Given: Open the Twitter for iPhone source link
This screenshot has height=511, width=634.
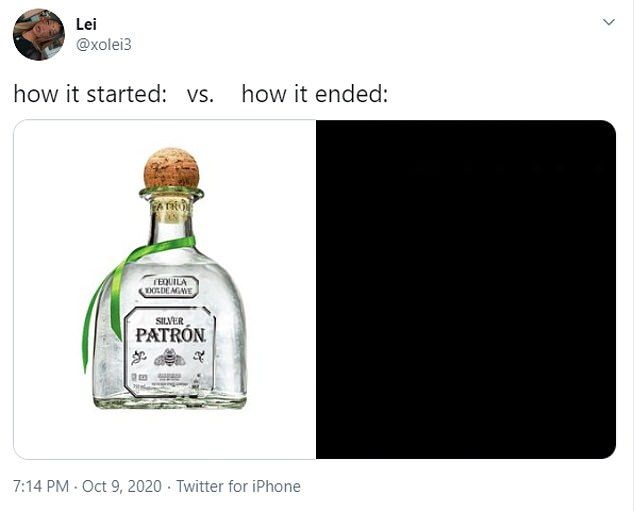Looking at the screenshot, I should (239, 486).
